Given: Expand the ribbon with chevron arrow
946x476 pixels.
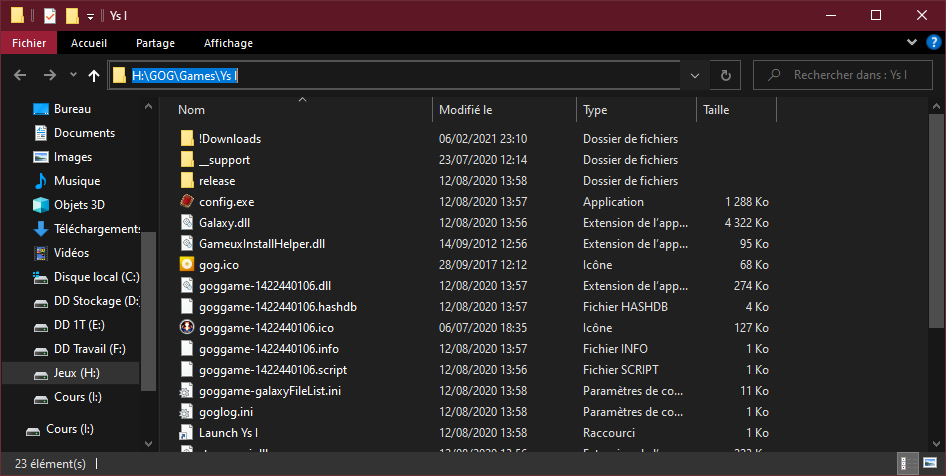Looking at the screenshot, I should [911, 42].
